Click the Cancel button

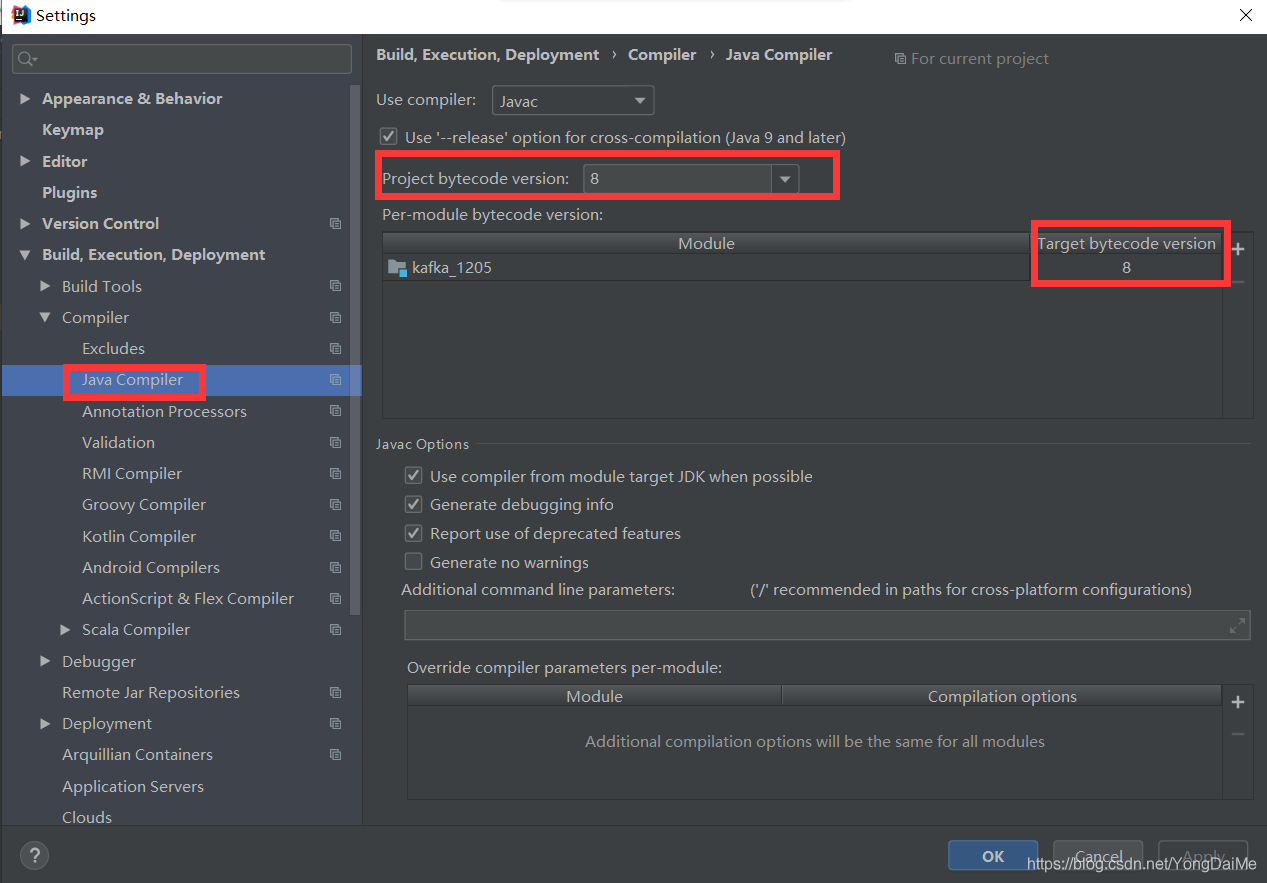(x=1097, y=856)
